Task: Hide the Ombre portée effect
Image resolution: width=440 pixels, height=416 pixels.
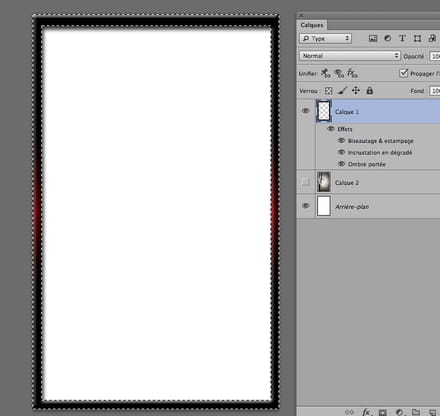Action: 341,164
